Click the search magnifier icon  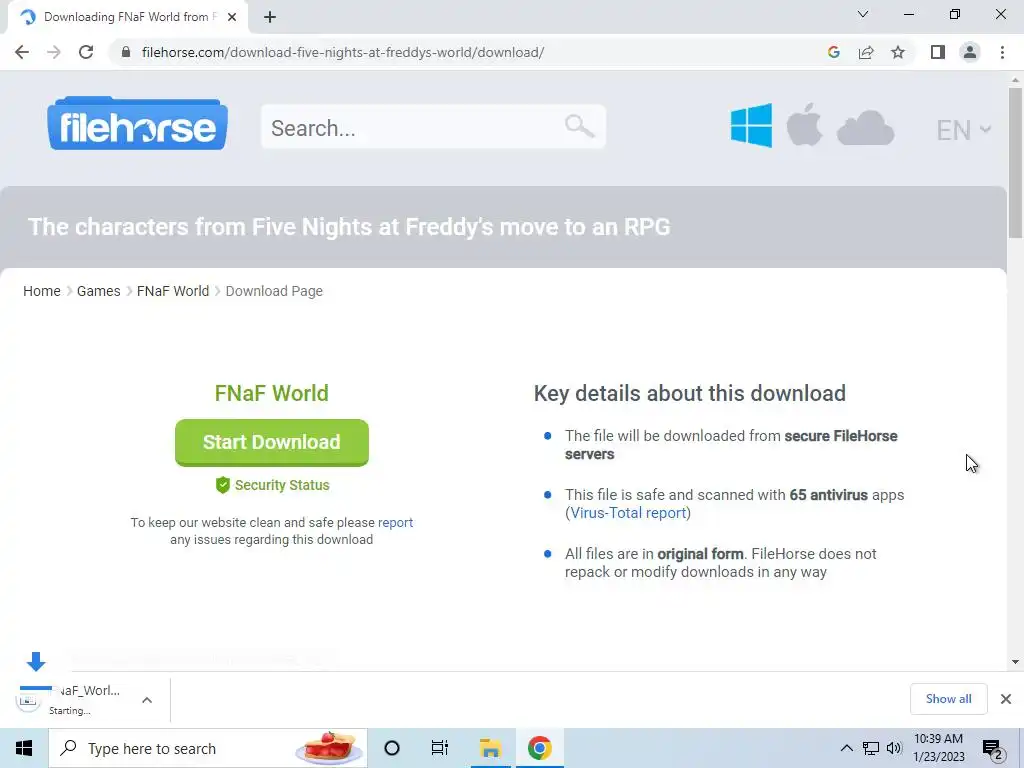[x=579, y=126]
